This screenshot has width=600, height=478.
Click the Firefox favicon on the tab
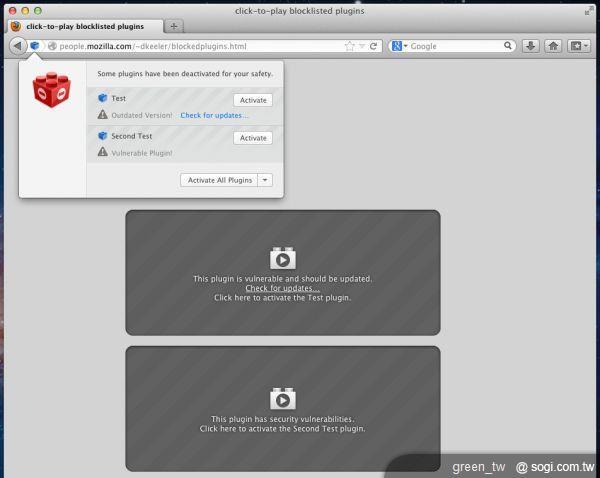coord(16,26)
